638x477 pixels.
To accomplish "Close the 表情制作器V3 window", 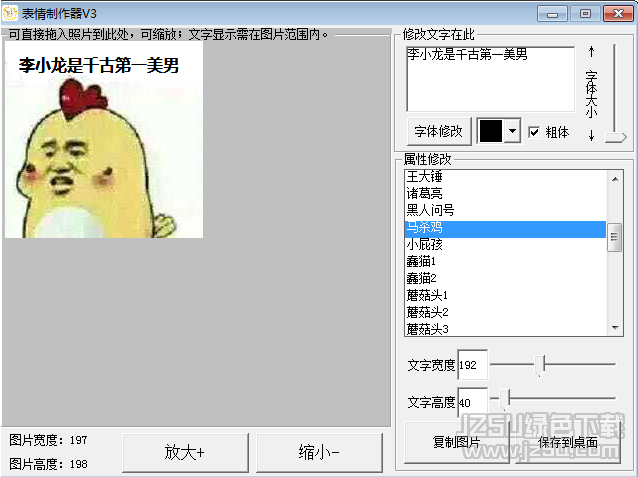I will [x=618, y=14].
